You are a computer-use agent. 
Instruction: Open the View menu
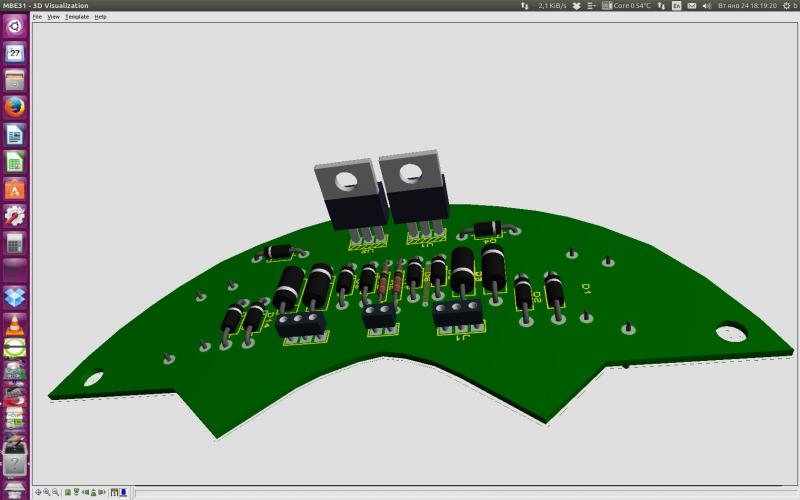(54, 17)
